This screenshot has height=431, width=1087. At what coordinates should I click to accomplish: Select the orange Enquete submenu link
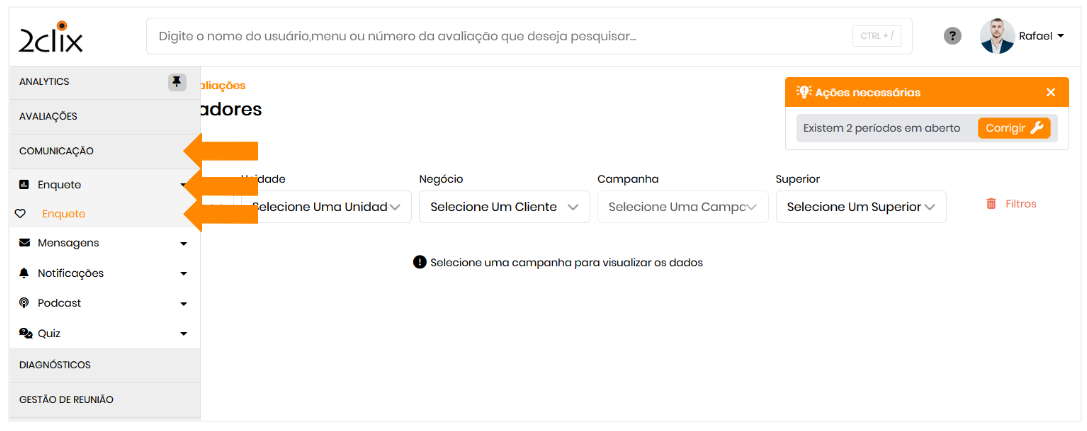64,214
